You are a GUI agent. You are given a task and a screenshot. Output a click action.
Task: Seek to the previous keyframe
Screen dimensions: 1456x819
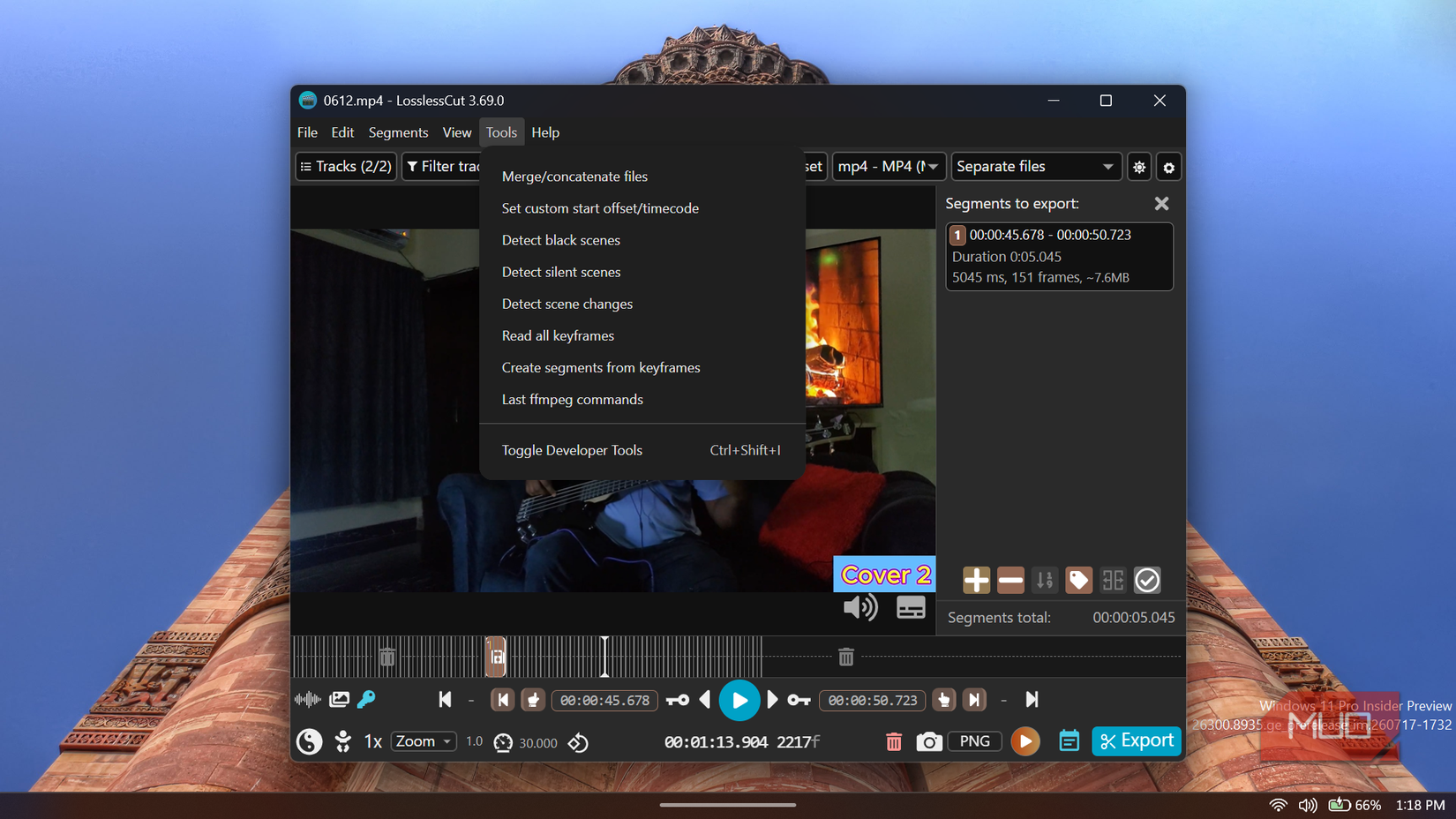pyautogui.click(x=678, y=700)
